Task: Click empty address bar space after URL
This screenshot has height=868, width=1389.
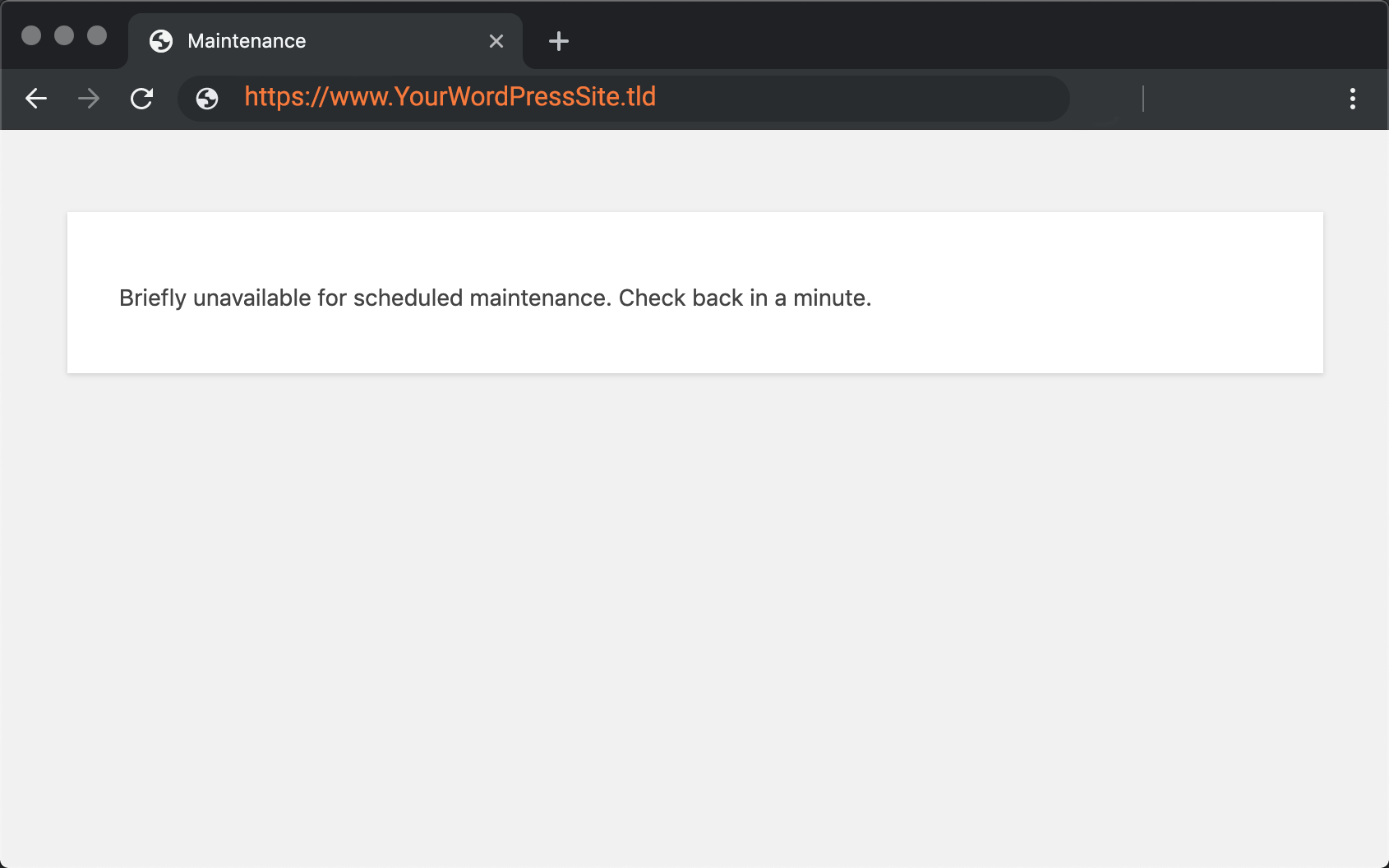Action: (x=863, y=99)
